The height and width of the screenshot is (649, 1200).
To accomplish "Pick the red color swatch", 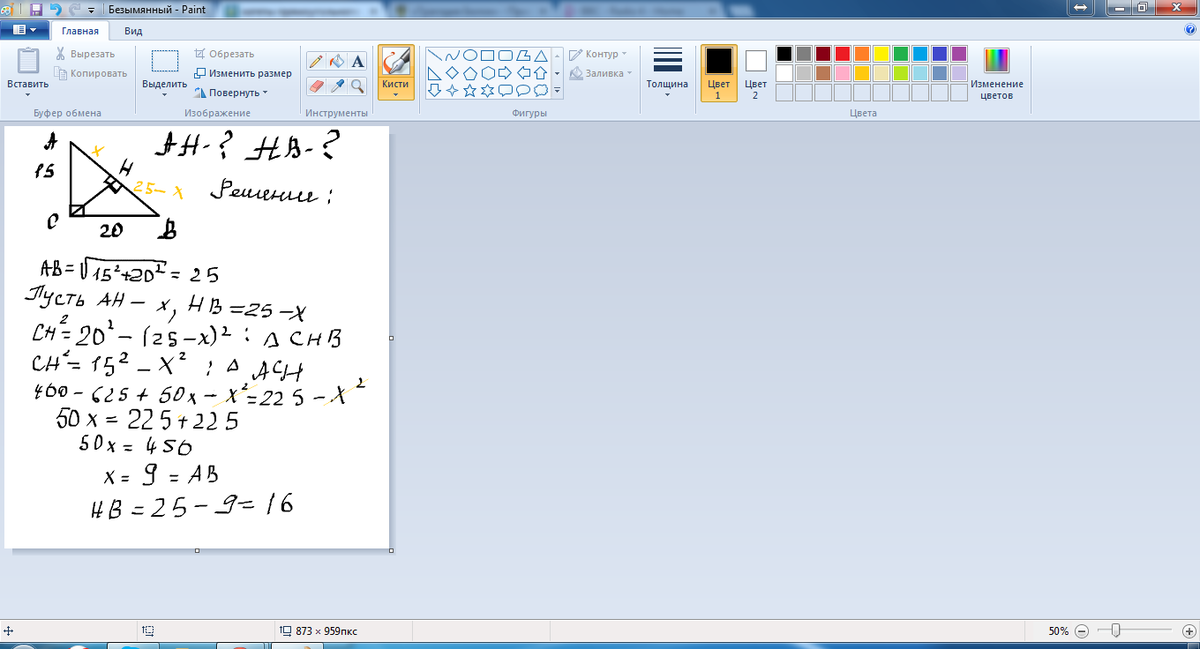I will point(842,54).
